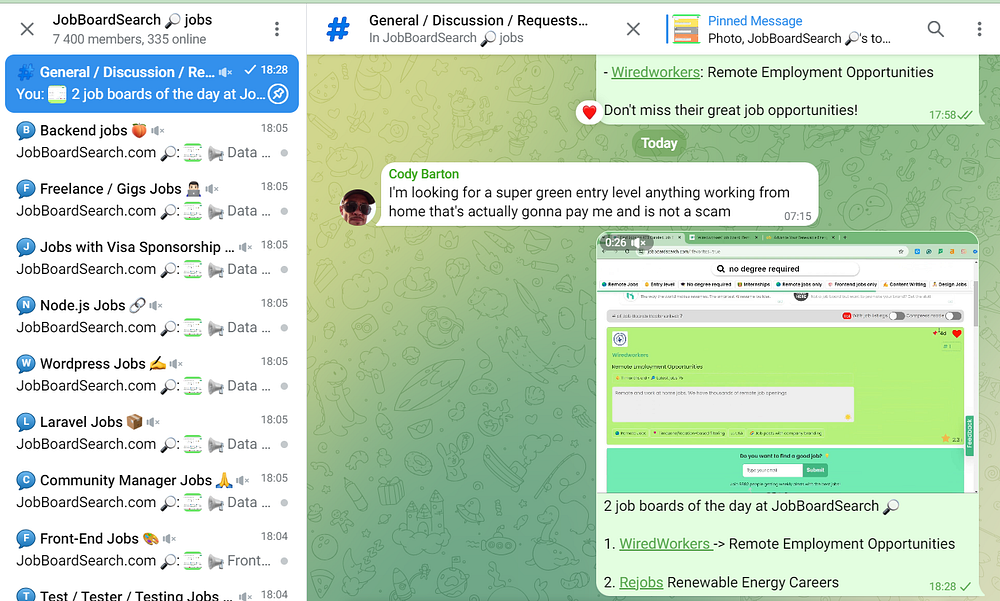Play the 0:26 video attachment
Image resolution: width=1000 pixels, height=601 pixels.
[x=787, y=362]
